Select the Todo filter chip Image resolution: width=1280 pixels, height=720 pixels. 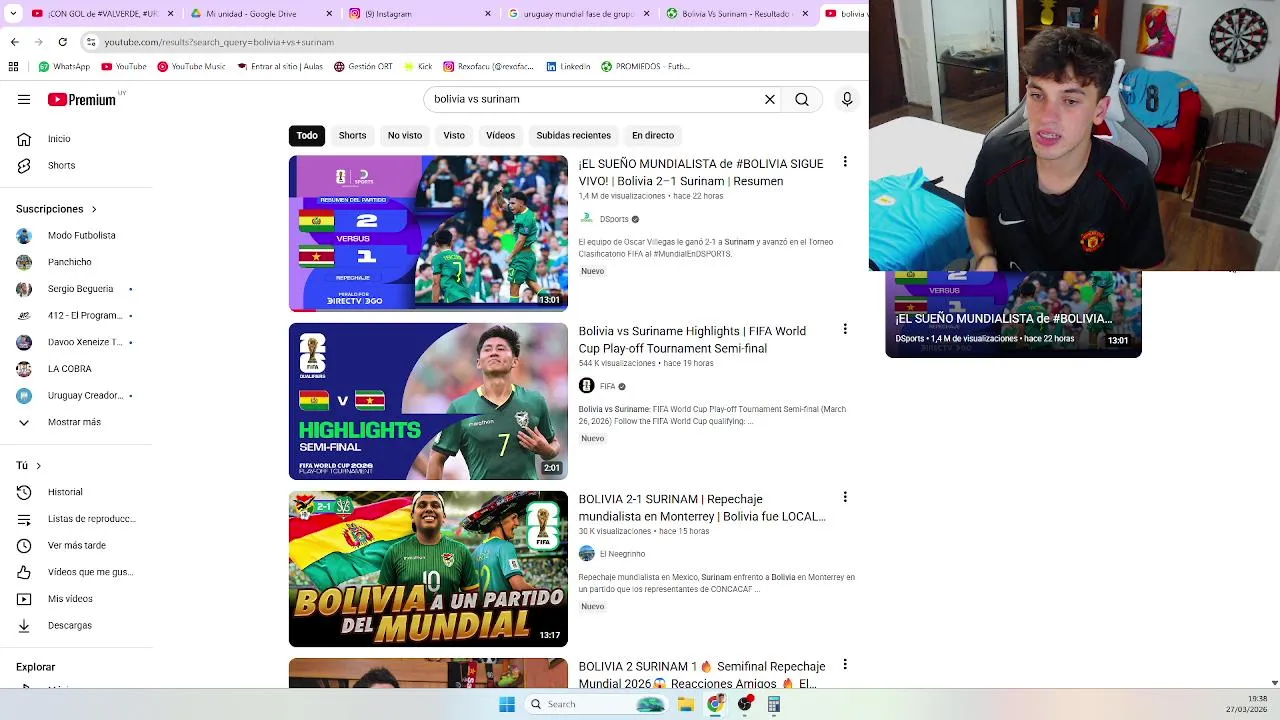[x=307, y=135]
